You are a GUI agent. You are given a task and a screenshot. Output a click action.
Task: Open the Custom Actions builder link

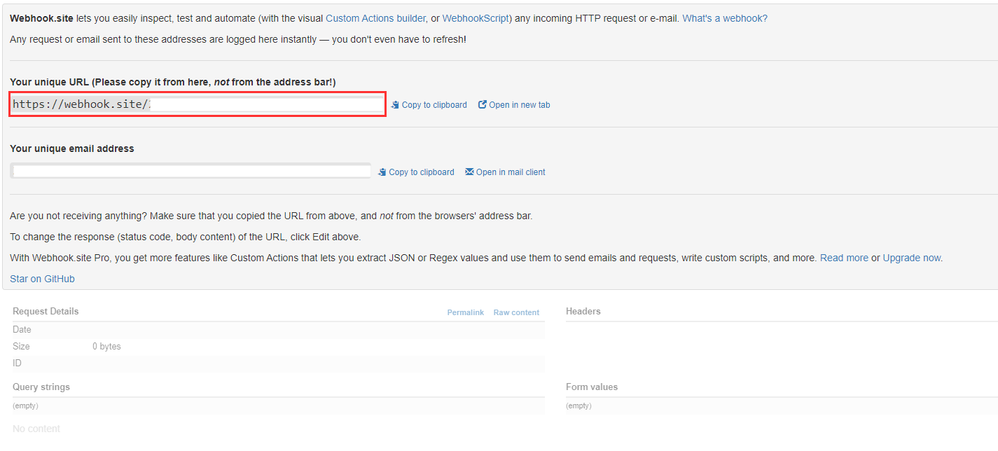pos(376,18)
